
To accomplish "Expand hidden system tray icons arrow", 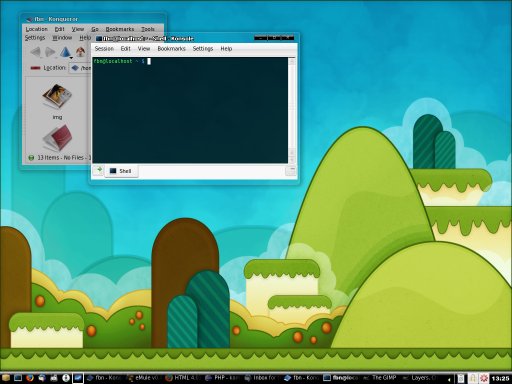I will click(x=450, y=379).
